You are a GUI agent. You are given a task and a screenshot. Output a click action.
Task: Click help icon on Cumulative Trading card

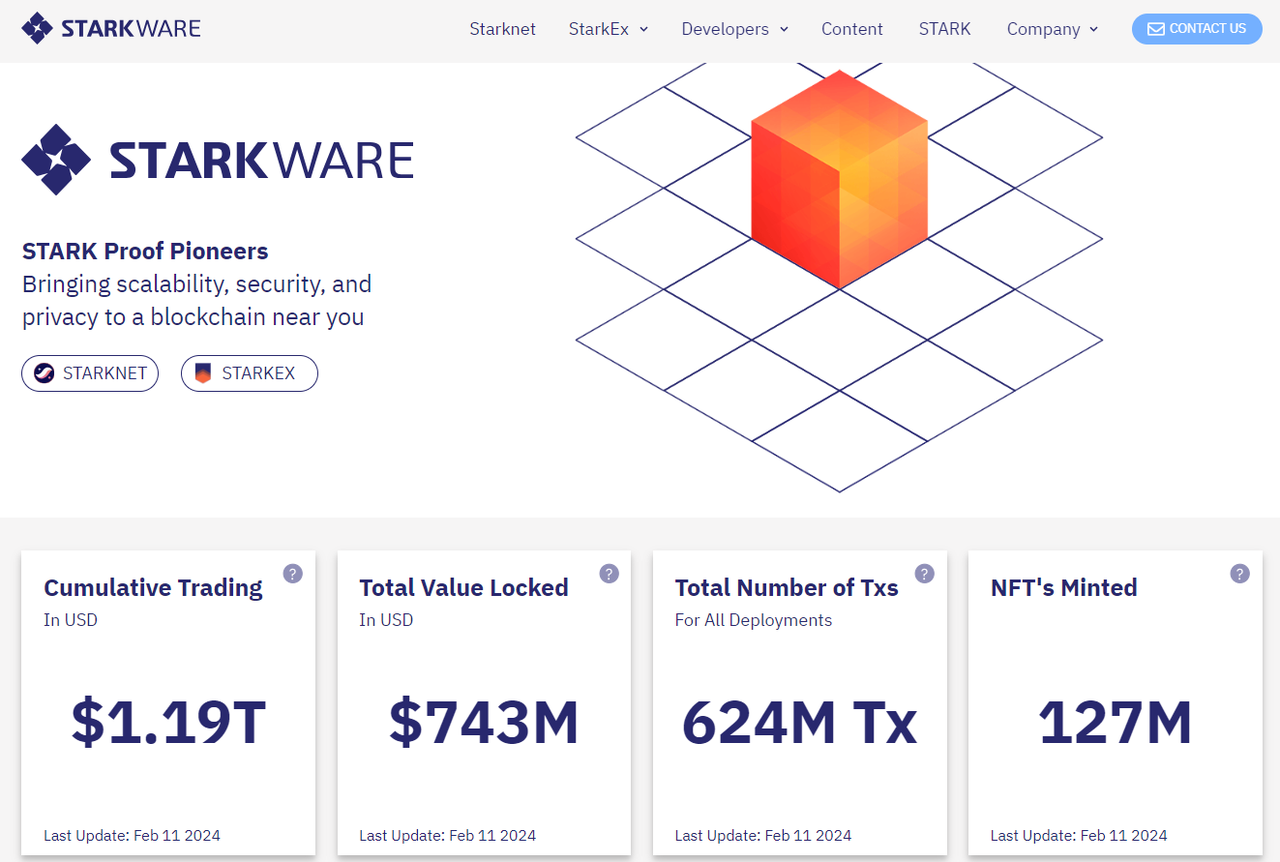[x=292, y=573]
